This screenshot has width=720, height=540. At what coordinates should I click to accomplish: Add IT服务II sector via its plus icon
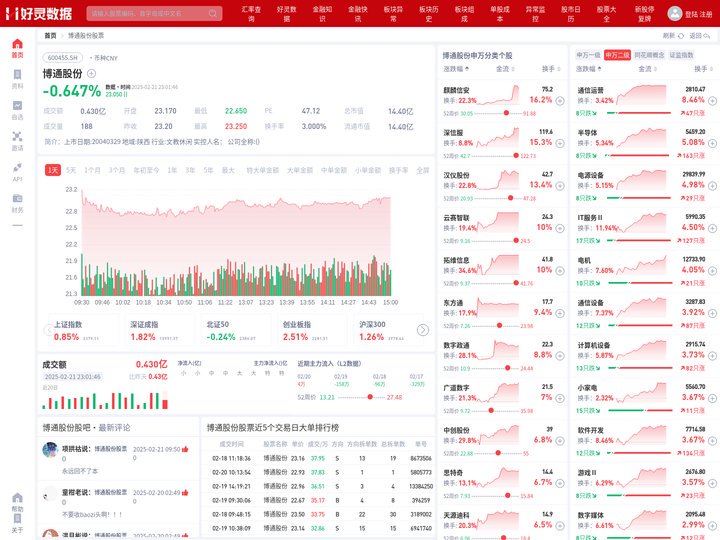click(x=712, y=228)
